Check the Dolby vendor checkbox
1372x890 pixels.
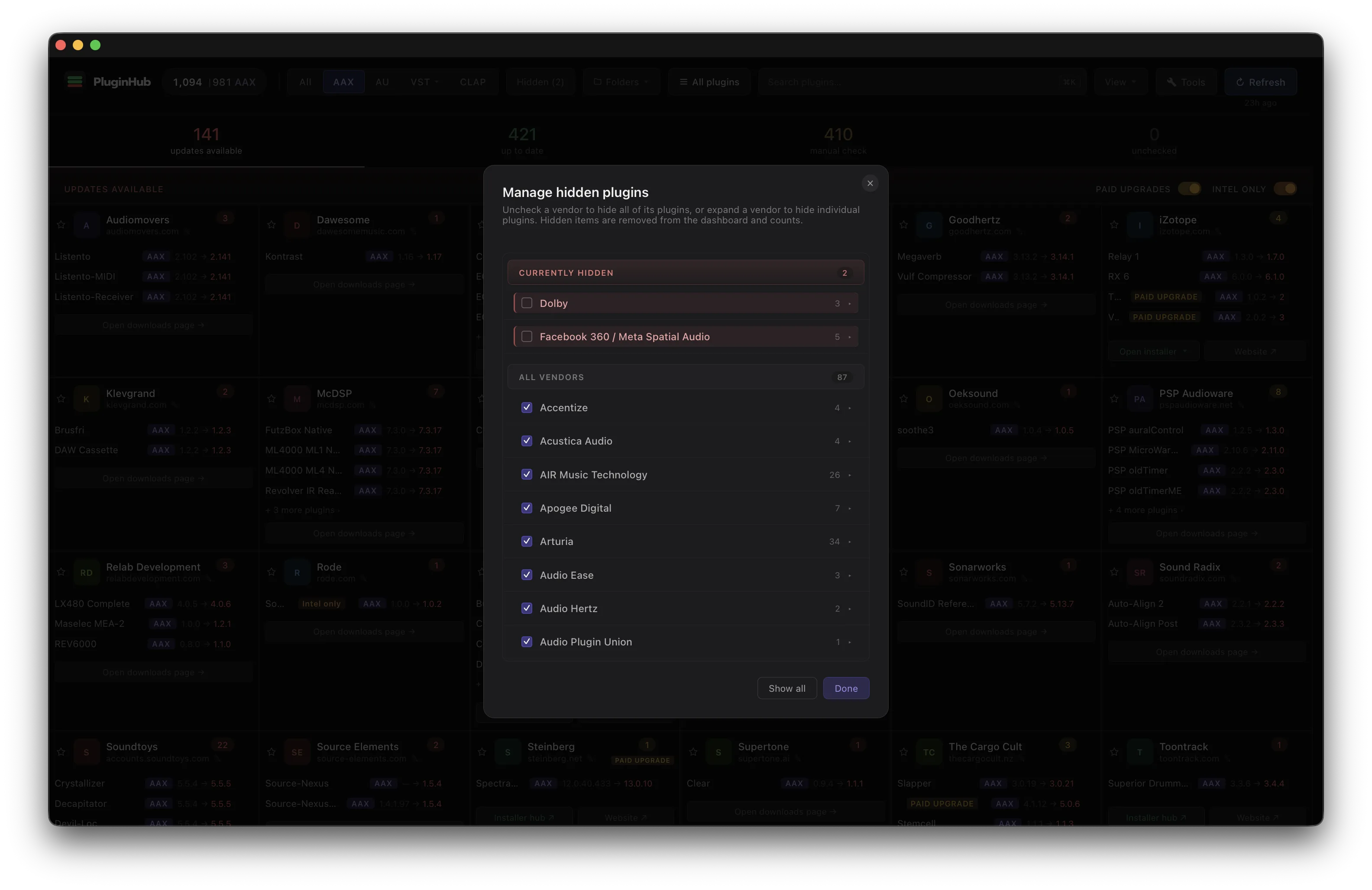point(526,303)
